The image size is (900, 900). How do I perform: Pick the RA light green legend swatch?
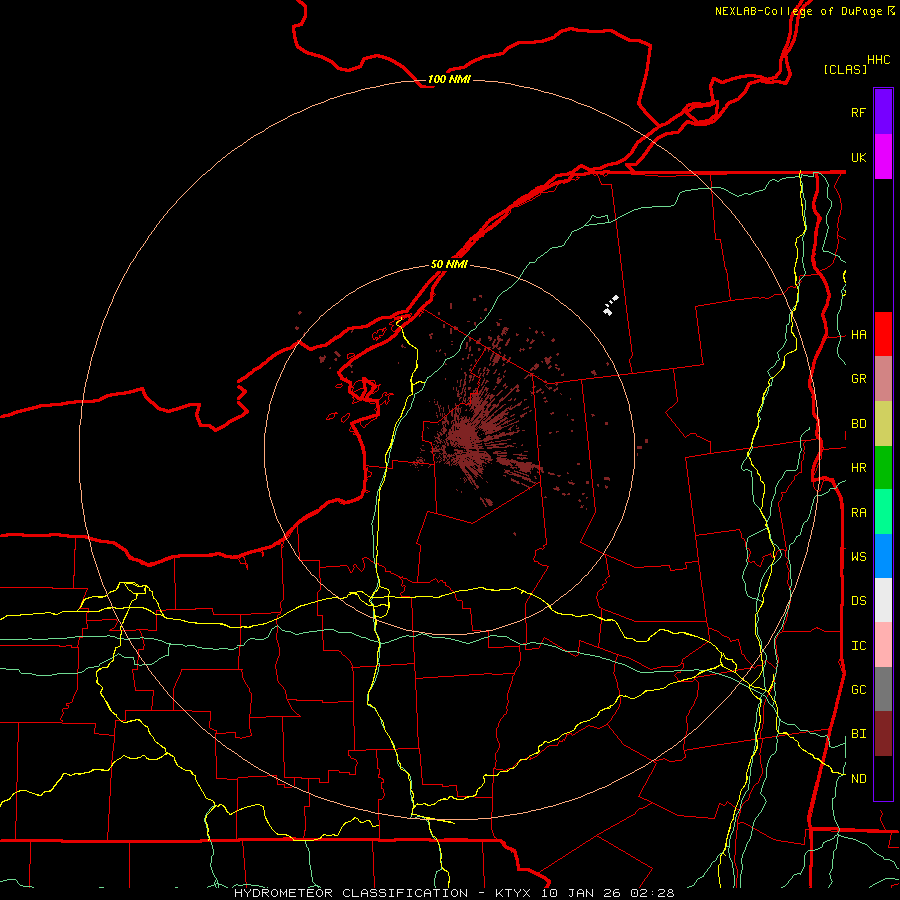pos(883,512)
